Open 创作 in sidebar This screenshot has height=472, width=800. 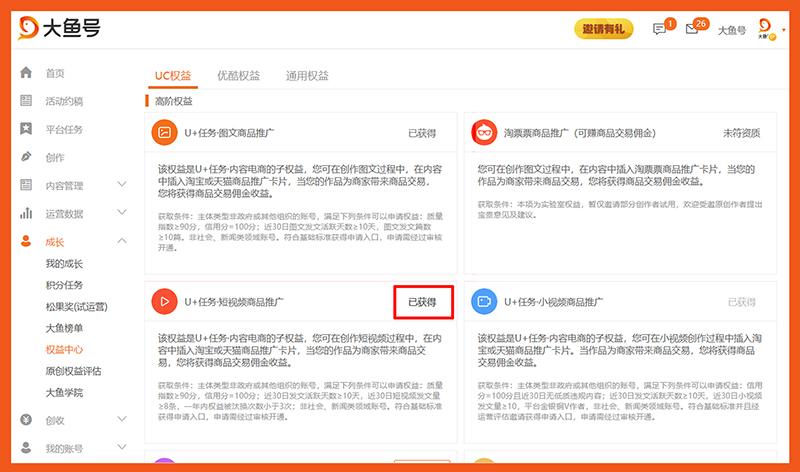pyautogui.click(x=55, y=158)
